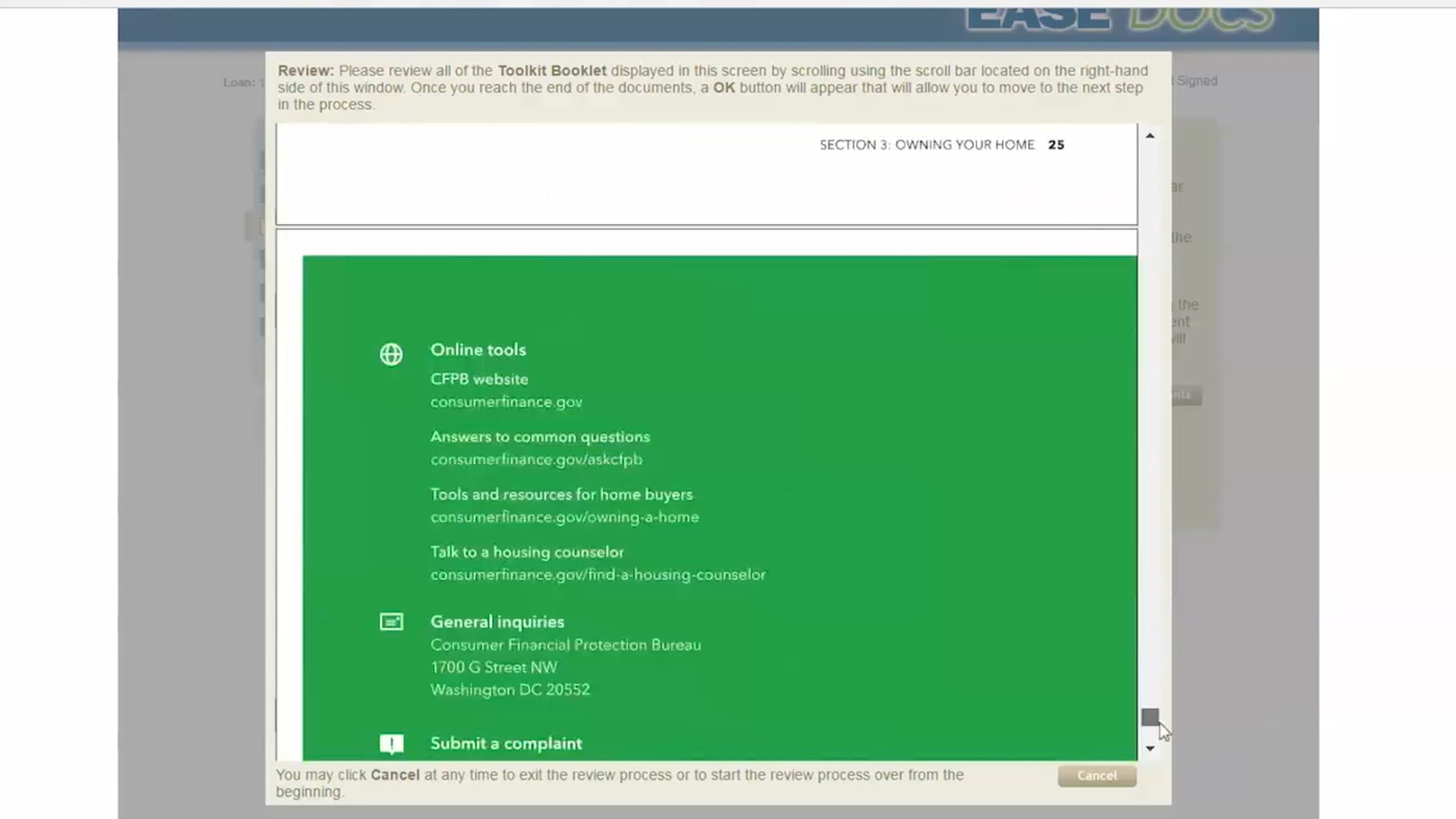
Task: Click Tools and resources for home buyers
Action: click(561, 494)
